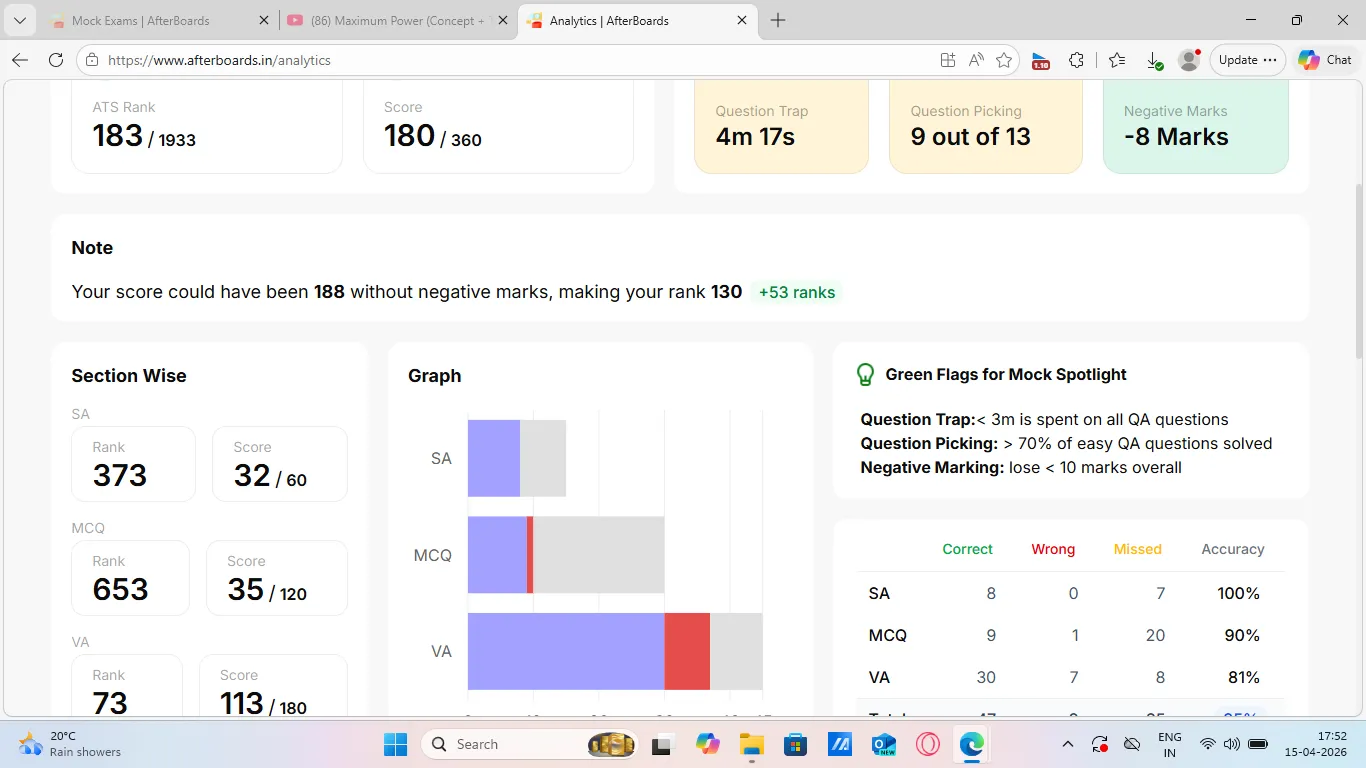Click the SA score 32 / 60

click(270, 476)
